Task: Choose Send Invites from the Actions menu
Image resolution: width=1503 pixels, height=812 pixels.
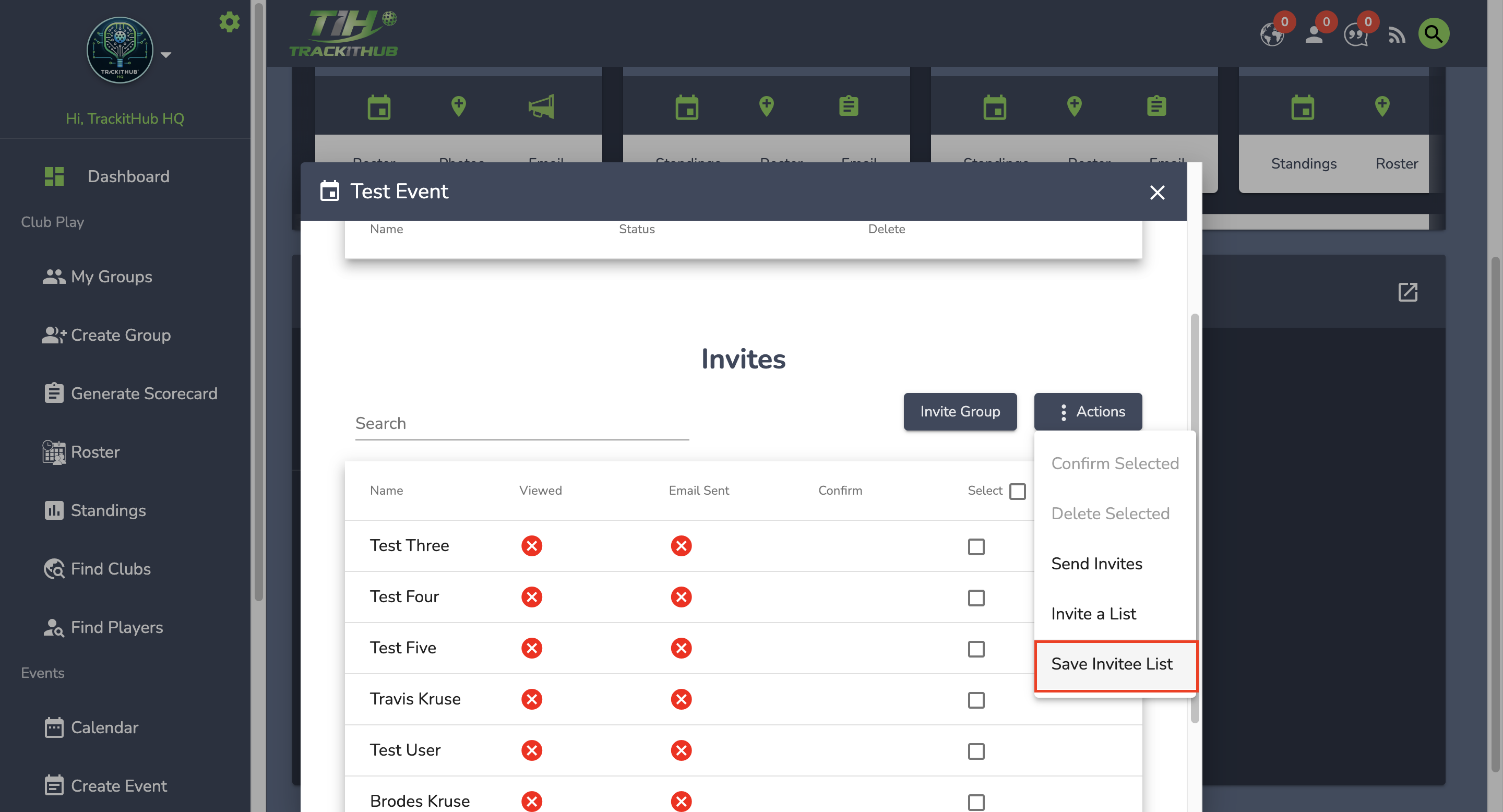Action: point(1115,564)
